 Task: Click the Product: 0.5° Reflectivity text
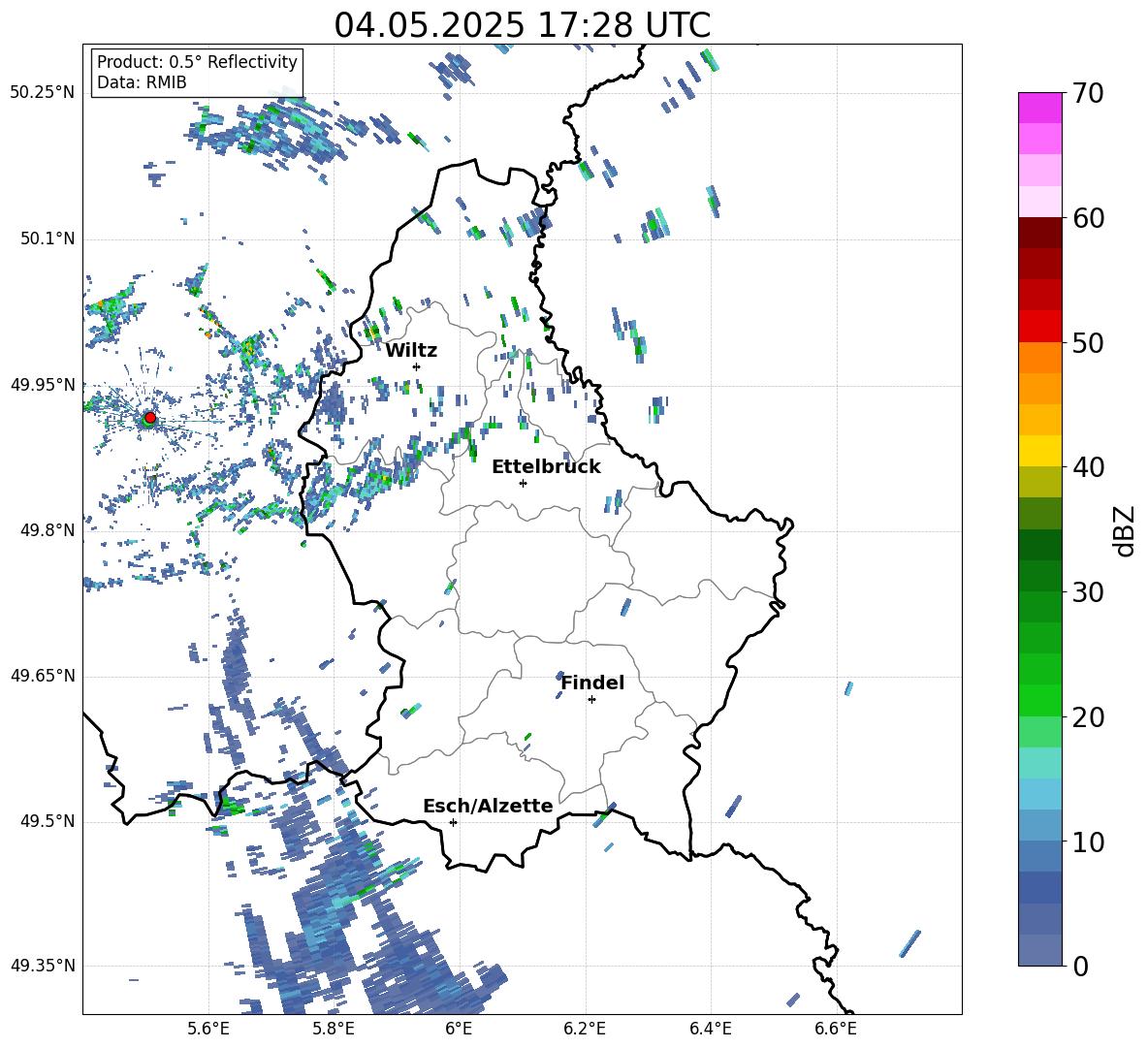click(x=197, y=61)
